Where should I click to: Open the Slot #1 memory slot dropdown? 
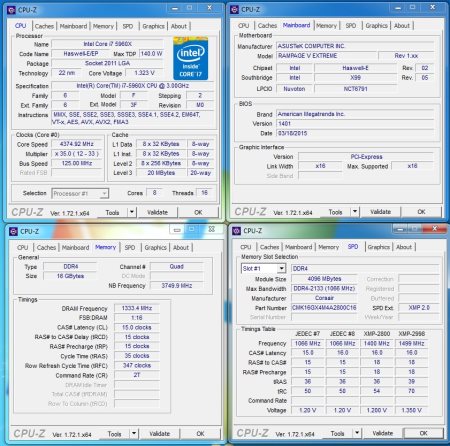point(263,268)
